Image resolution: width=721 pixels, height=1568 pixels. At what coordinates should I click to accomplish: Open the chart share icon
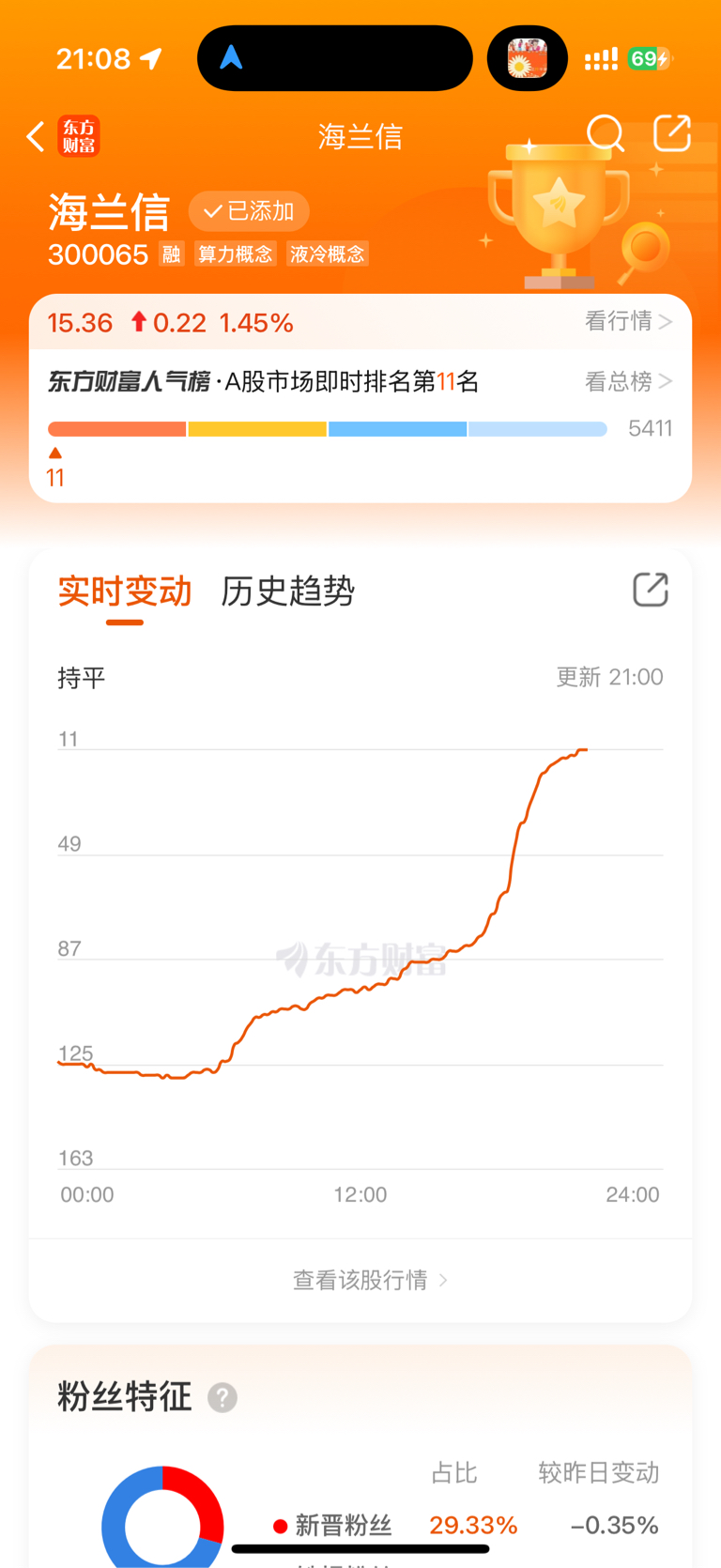point(651,590)
